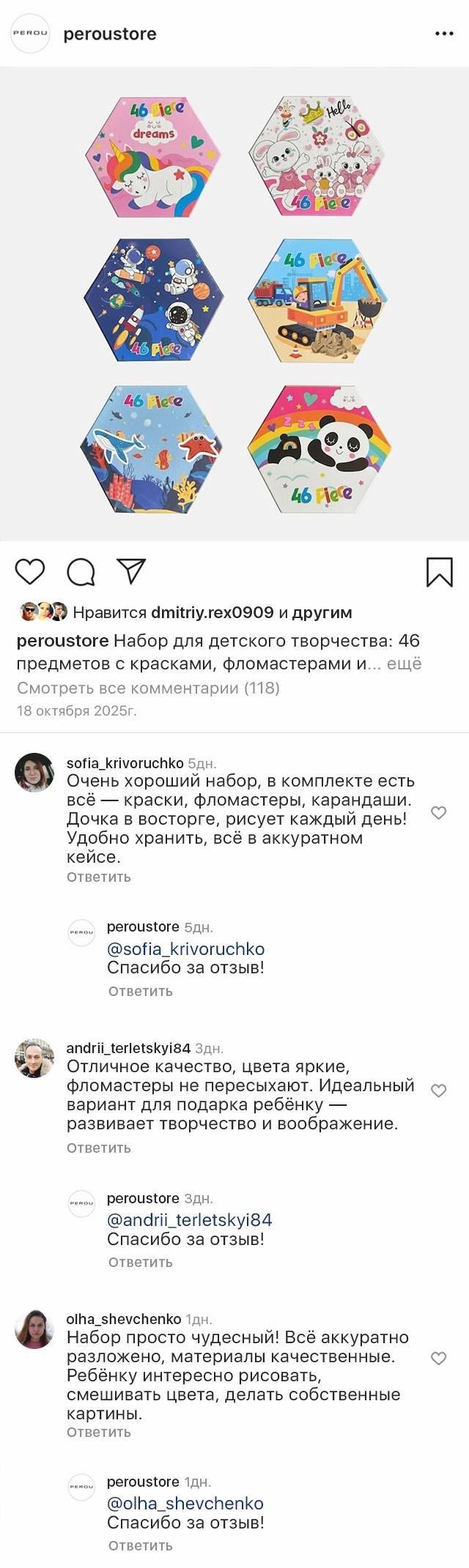
Task: Open dmitriy.rex0909 profile from likes
Action: tap(212, 612)
